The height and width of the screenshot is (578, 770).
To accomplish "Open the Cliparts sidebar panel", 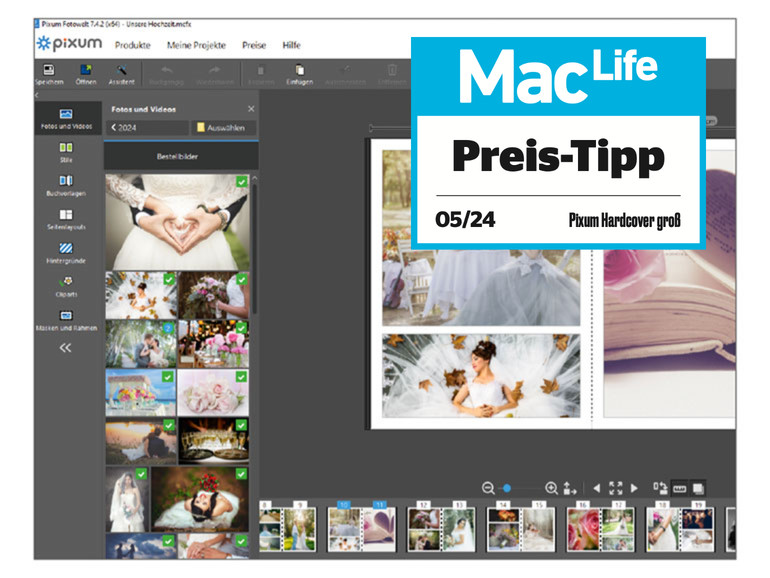I will pyautogui.click(x=66, y=286).
